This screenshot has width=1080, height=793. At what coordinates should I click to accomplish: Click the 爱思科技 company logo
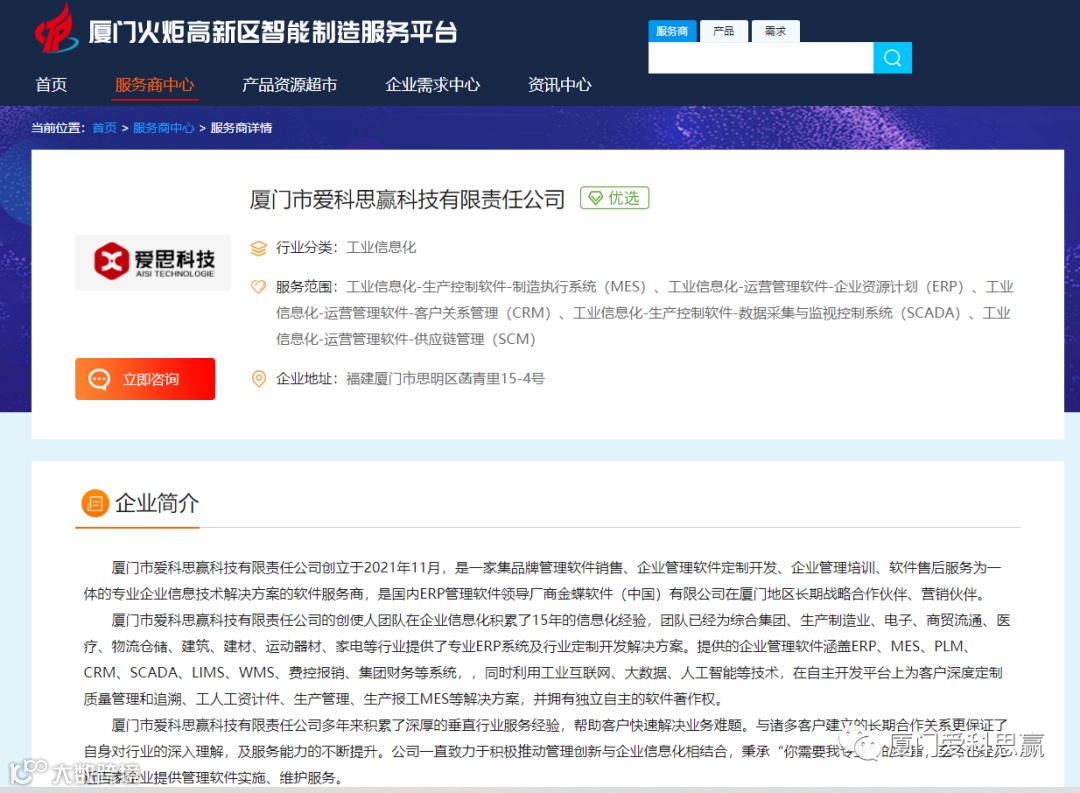(153, 262)
